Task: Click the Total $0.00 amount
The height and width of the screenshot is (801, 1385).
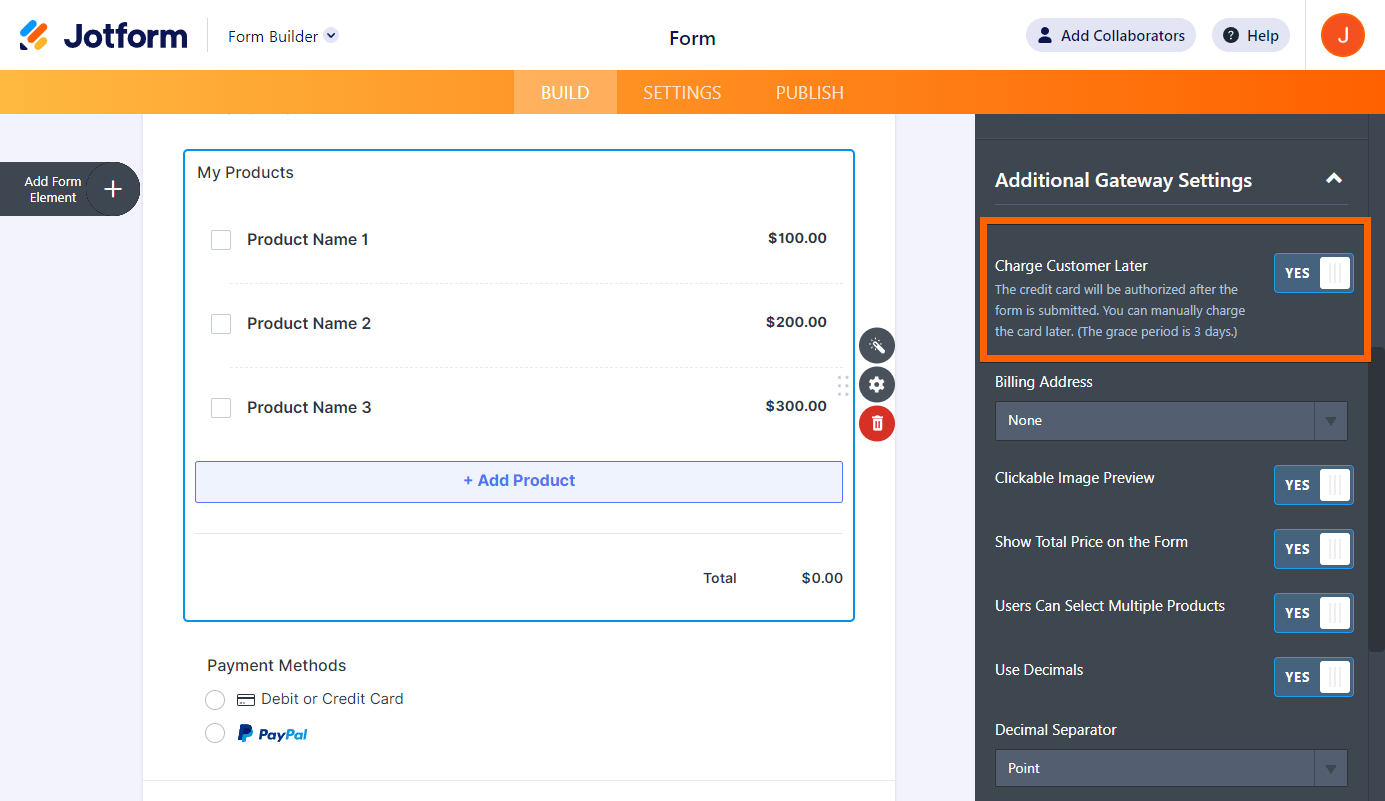Action: pyautogui.click(x=822, y=578)
